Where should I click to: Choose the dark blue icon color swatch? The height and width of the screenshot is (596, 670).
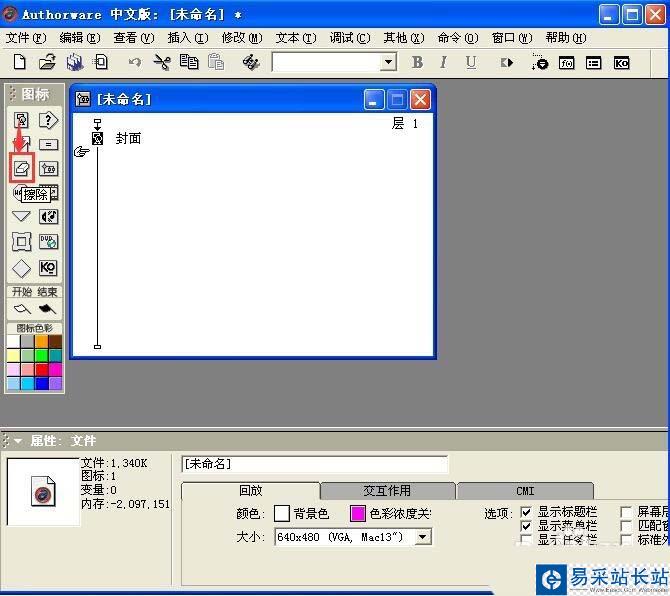41,383
